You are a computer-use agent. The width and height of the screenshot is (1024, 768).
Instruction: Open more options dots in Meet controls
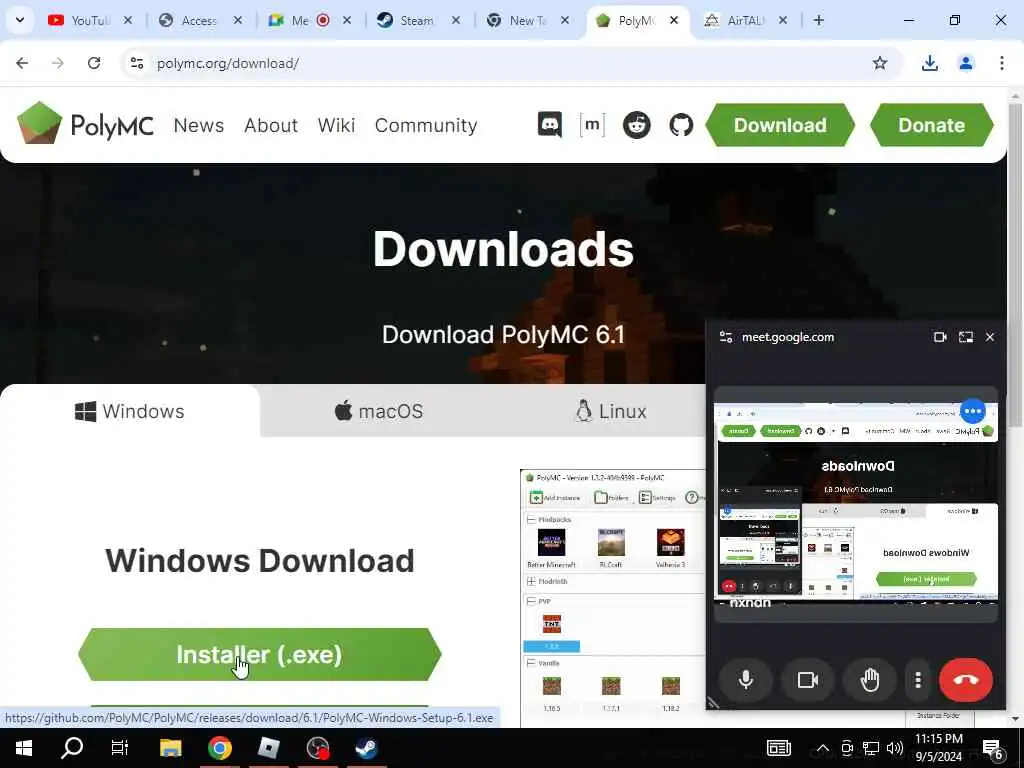[x=918, y=680]
